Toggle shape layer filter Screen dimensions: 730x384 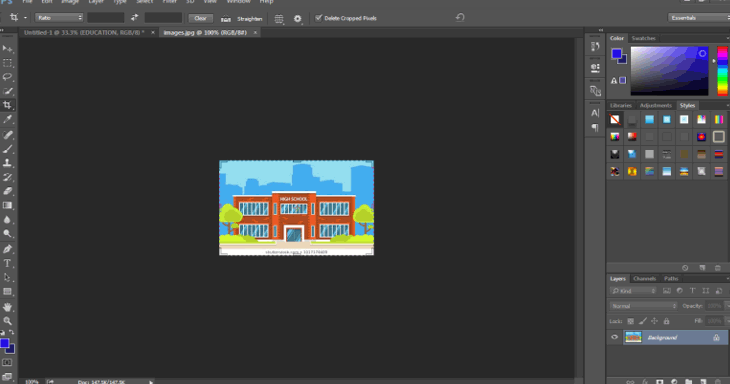point(706,291)
